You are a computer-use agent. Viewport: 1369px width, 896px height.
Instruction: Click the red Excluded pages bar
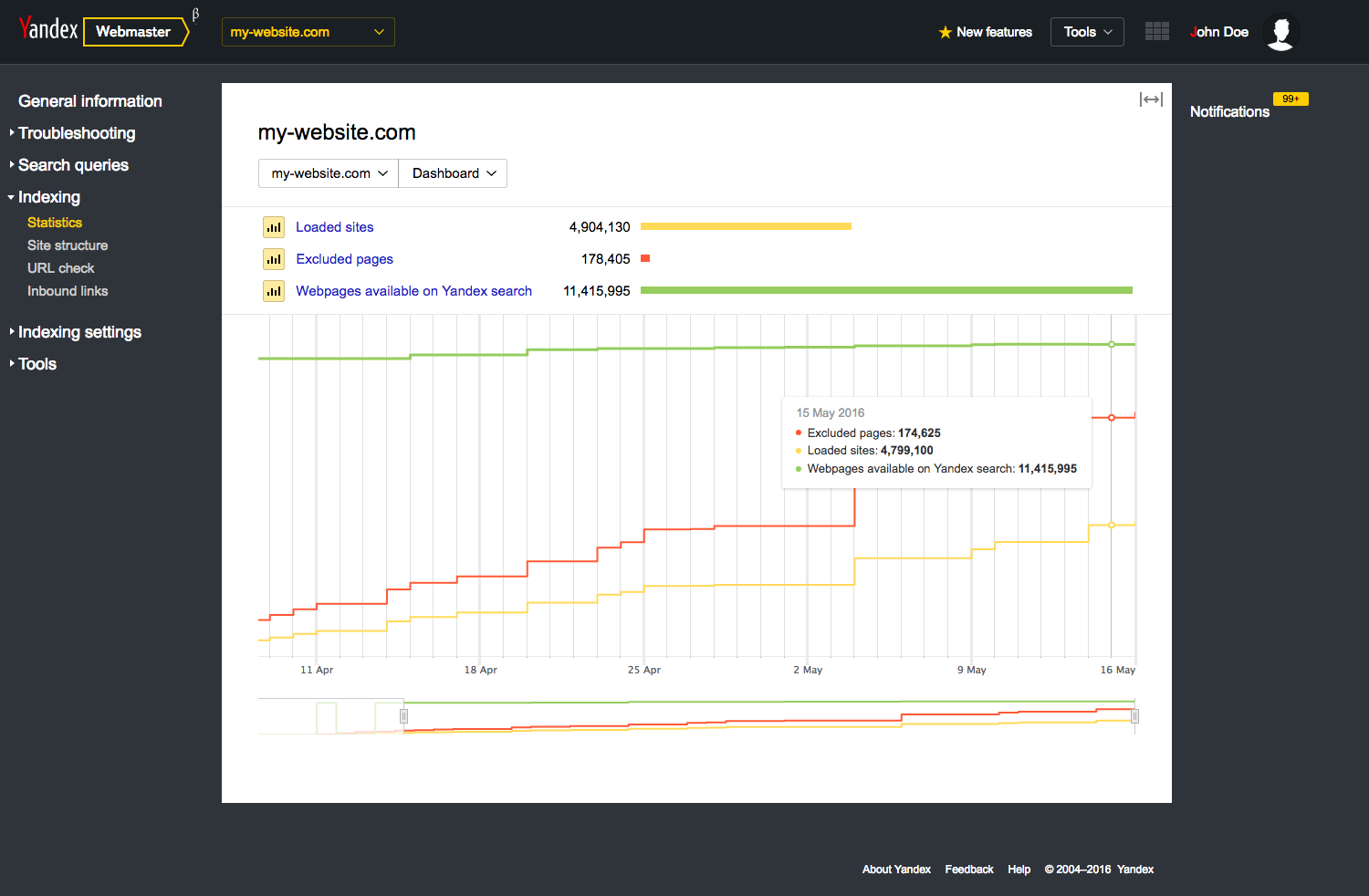click(645, 258)
